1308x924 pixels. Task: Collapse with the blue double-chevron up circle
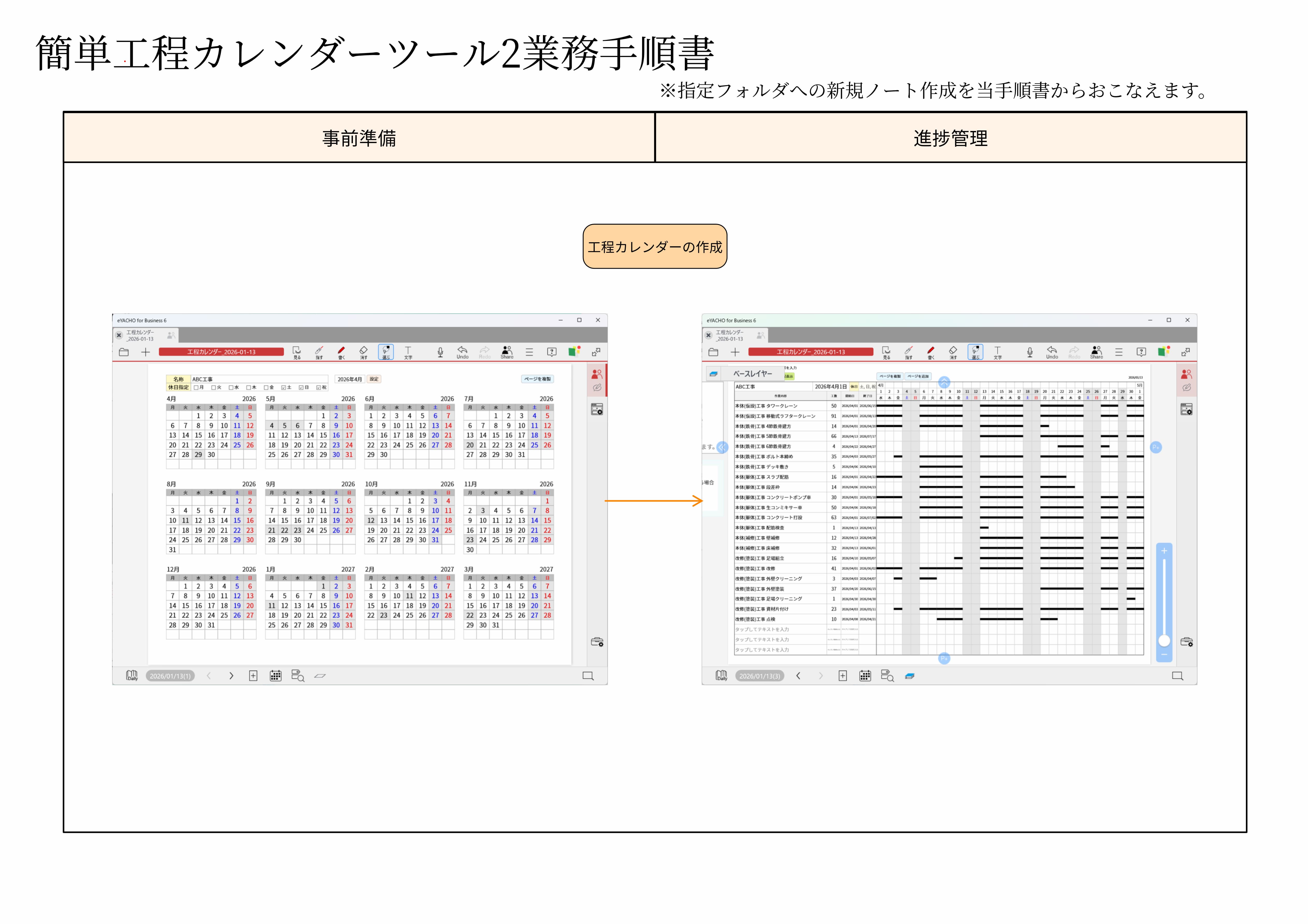[944, 382]
